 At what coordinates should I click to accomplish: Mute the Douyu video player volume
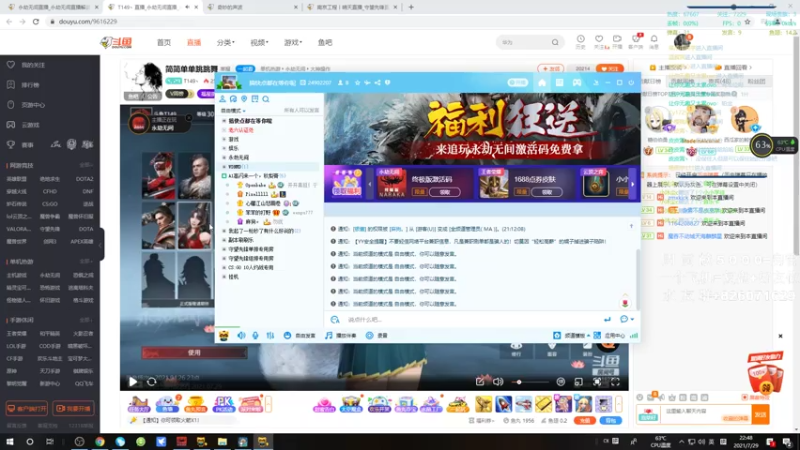[x=498, y=382]
